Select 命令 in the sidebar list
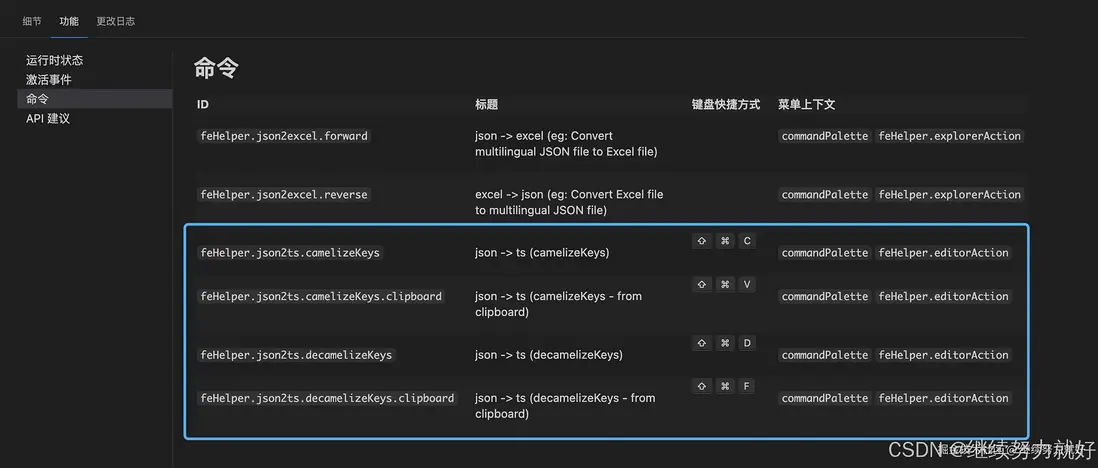Viewport: 1098px width, 468px height. [95, 99]
